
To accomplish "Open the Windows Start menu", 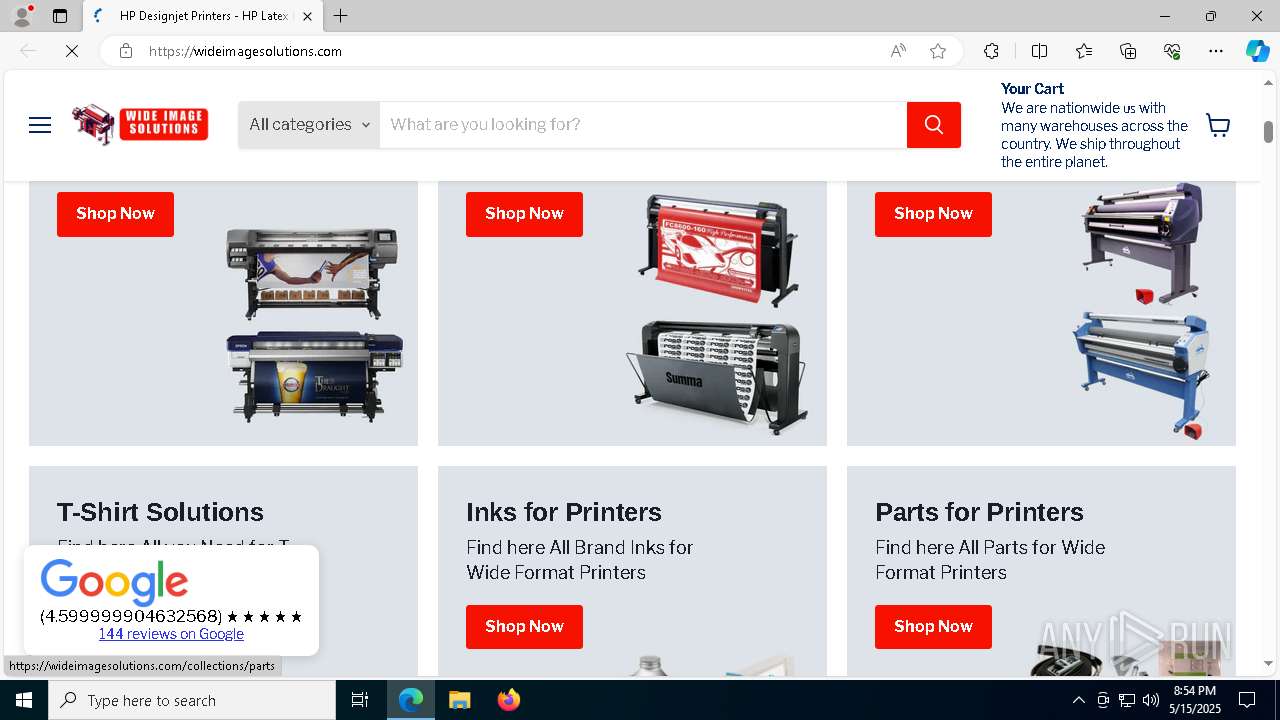I will click(24, 700).
